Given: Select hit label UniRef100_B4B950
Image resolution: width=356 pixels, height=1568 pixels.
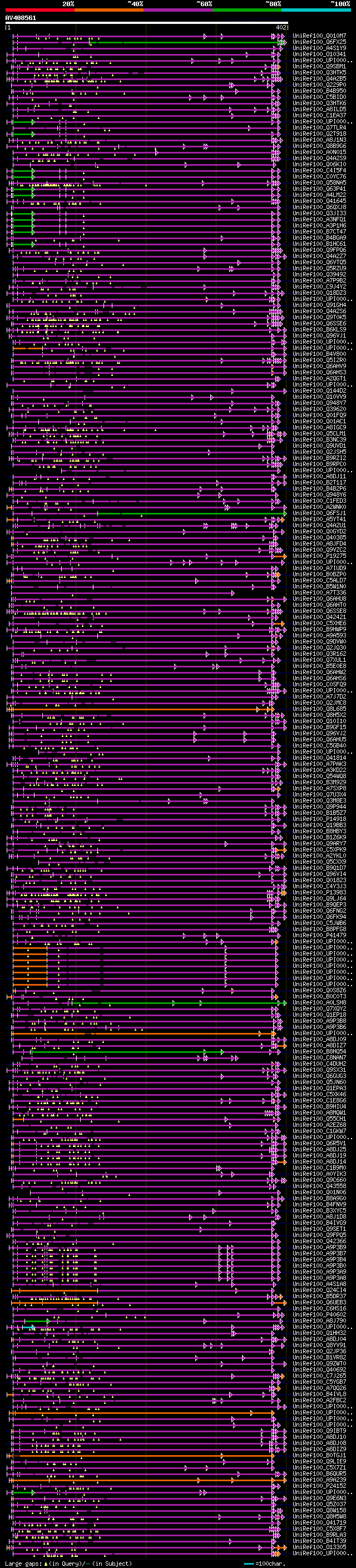Looking at the screenshot, I should tap(319, 91).
